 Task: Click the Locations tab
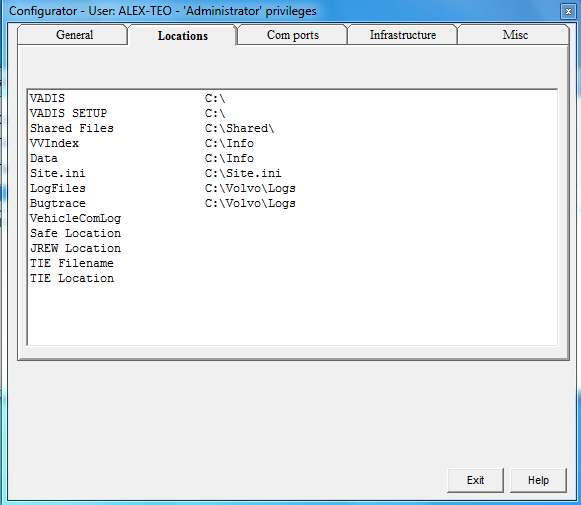click(182, 36)
